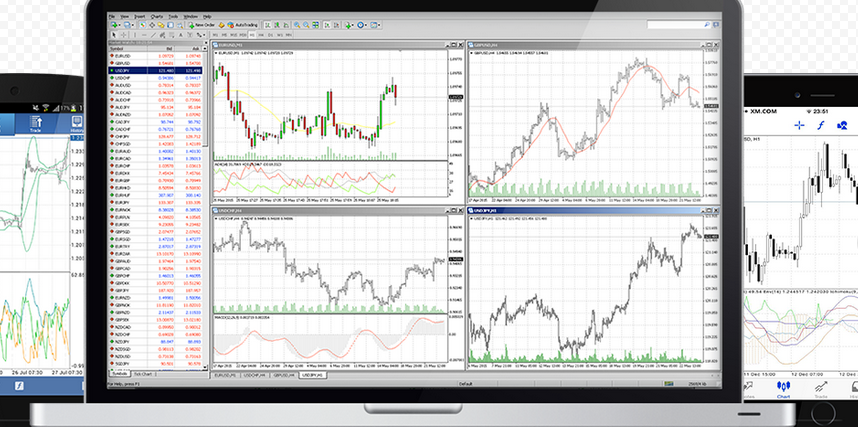
Task: Expand the Templates dropdown arrow
Action: tap(380, 25)
